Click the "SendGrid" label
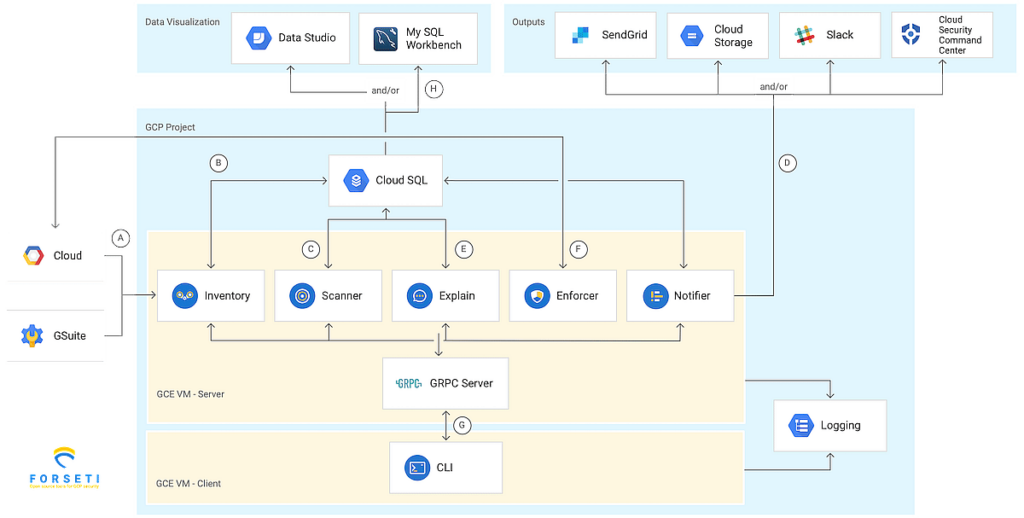 coord(624,35)
